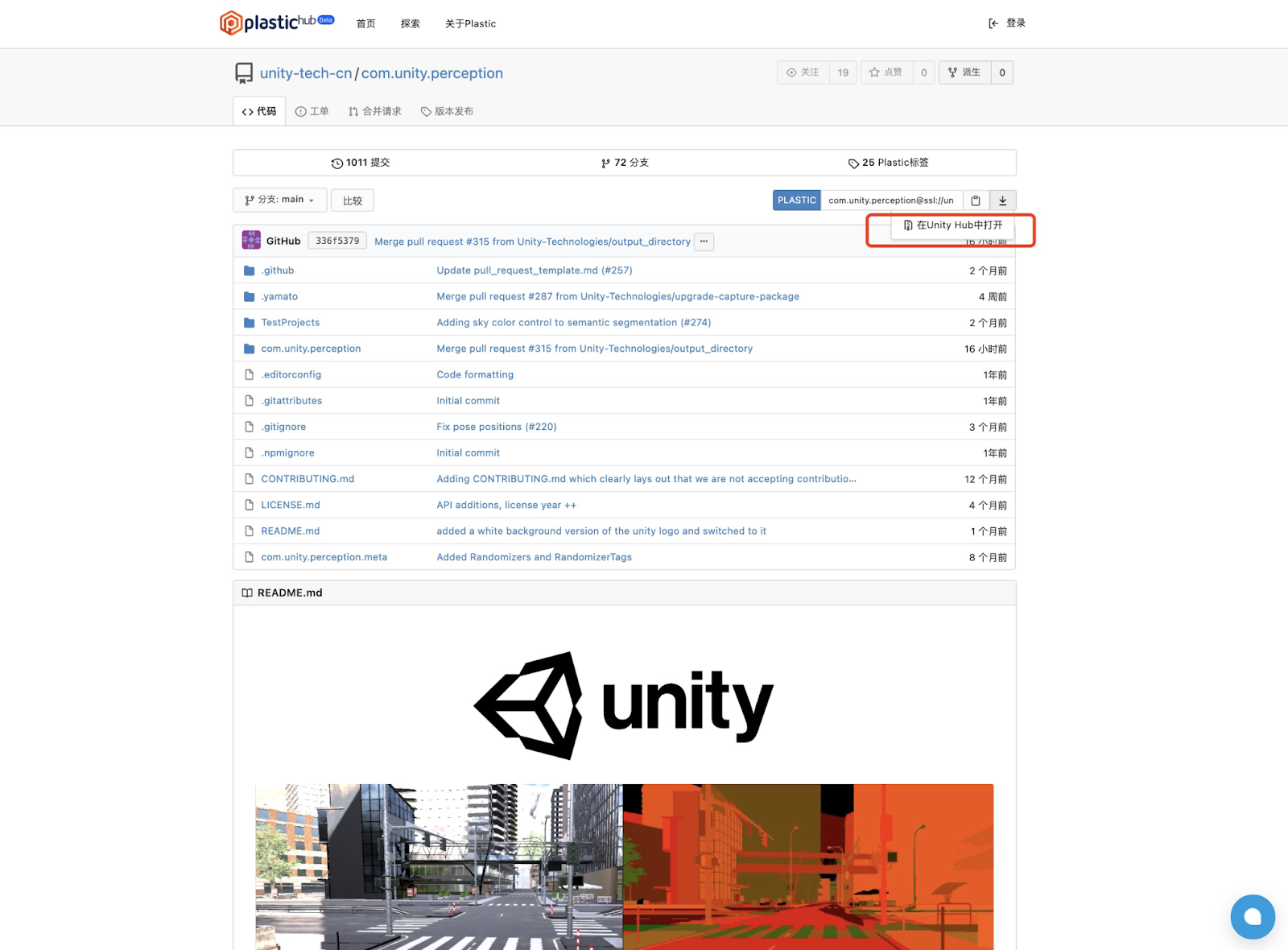Open the com.unity.perception repository title link
The height and width of the screenshot is (950, 1288).
[432, 73]
